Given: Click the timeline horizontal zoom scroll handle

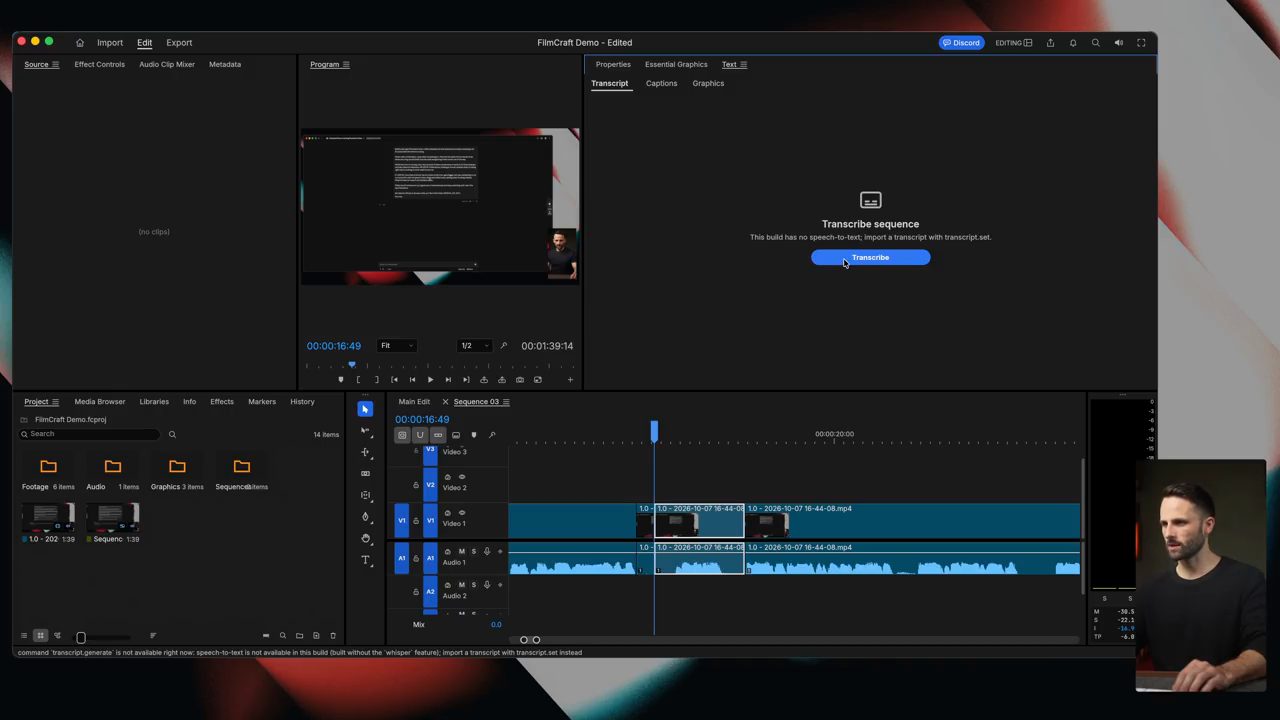Looking at the screenshot, I should [530, 640].
